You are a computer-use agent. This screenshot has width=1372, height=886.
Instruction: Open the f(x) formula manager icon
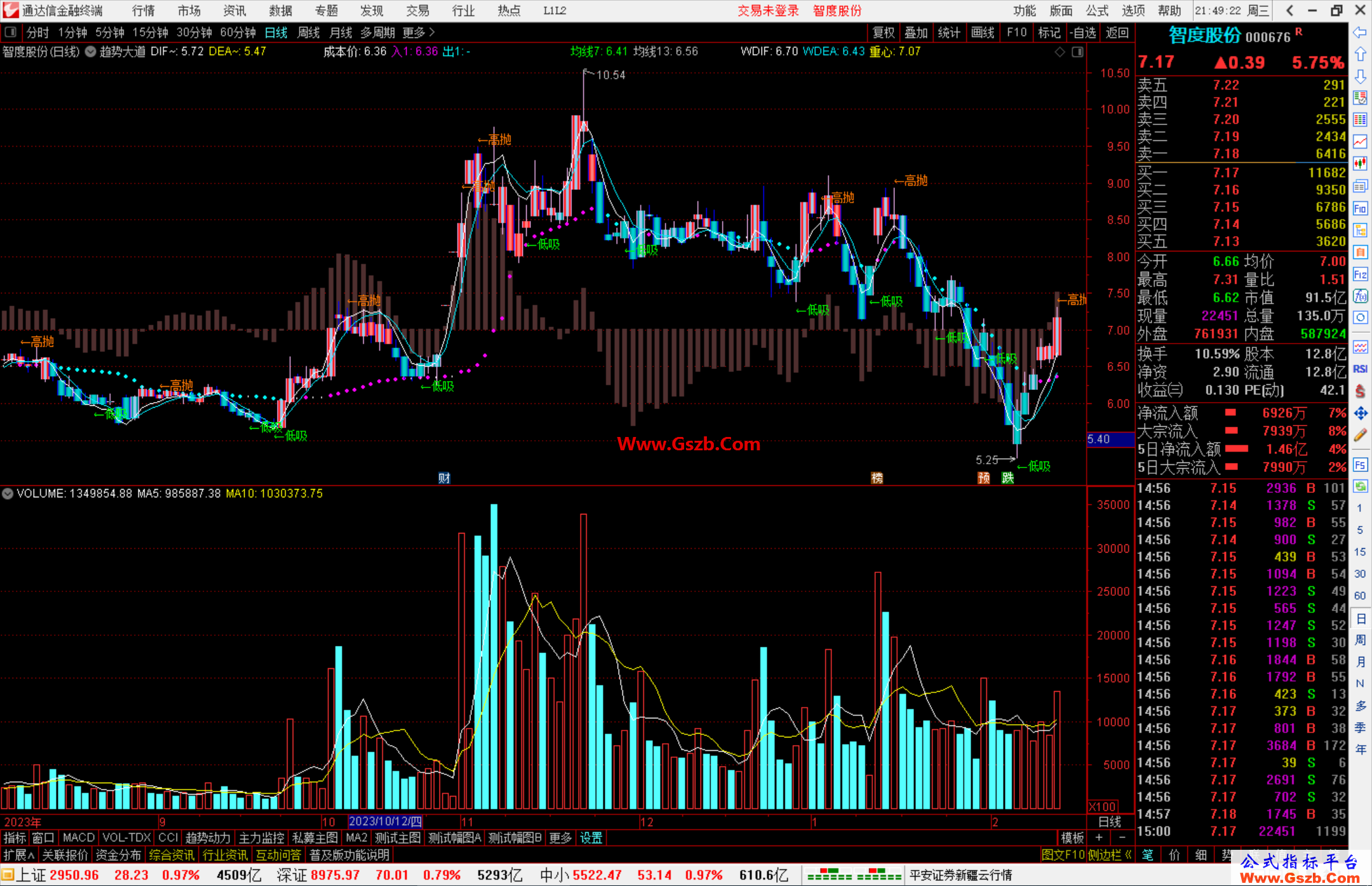1360,296
